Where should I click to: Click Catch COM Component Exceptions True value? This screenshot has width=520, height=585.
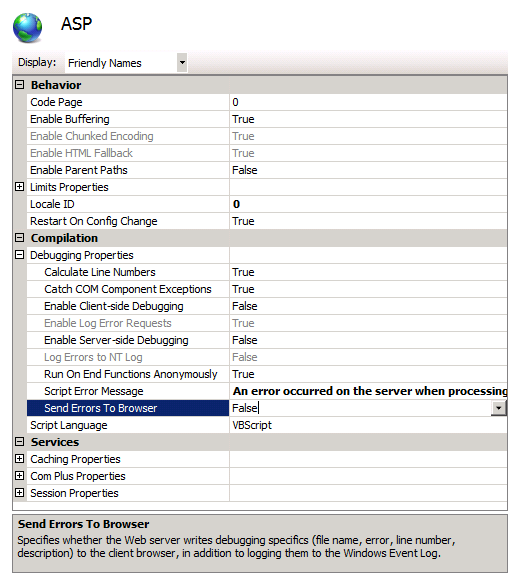pyautogui.click(x=368, y=289)
